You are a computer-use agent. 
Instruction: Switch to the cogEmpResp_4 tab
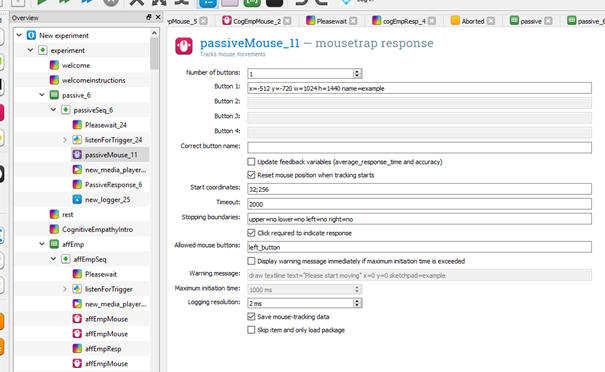point(404,21)
